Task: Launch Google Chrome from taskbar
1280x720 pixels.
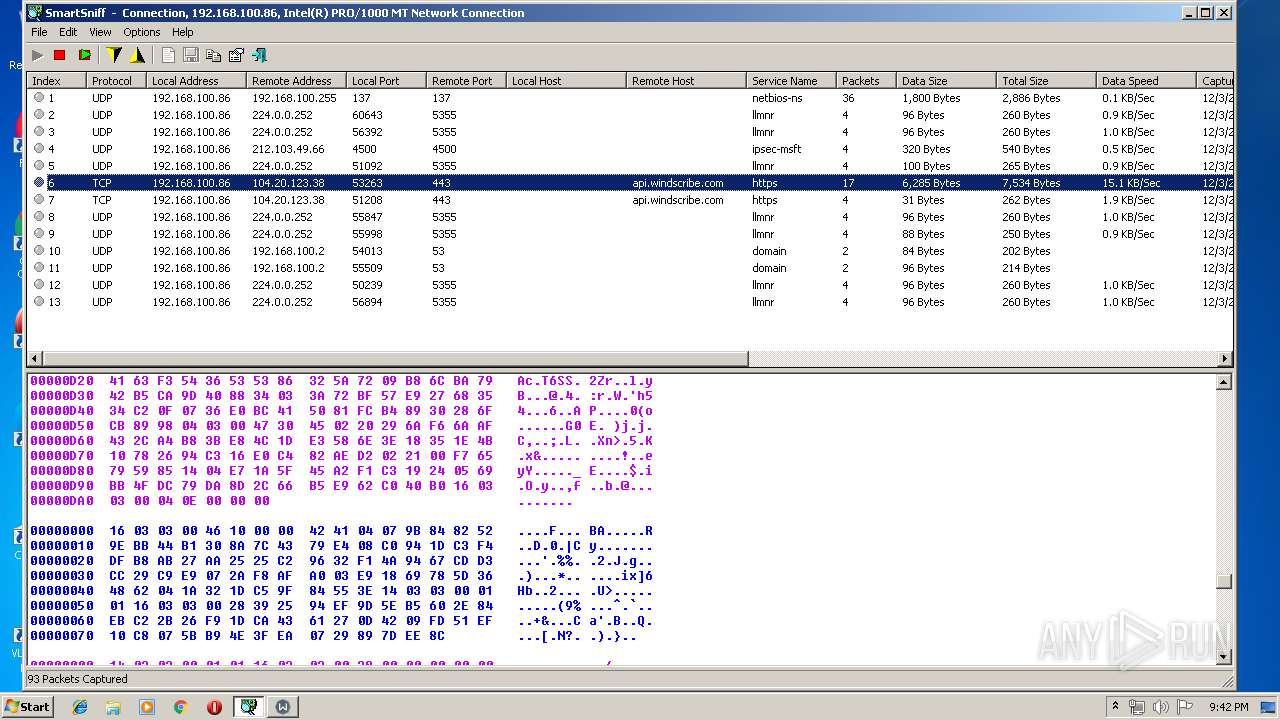Action: (181, 707)
